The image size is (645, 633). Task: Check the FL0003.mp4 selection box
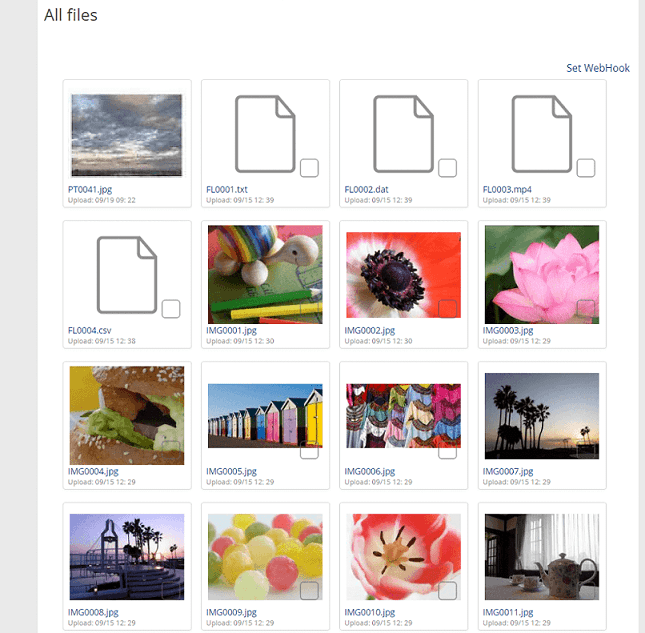click(586, 167)
